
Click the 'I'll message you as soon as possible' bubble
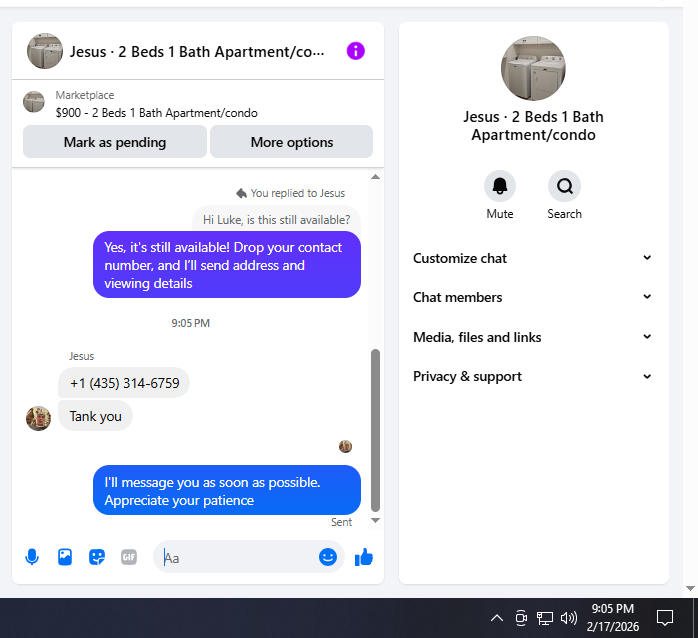pyautogui.click(x=227, y=491)
